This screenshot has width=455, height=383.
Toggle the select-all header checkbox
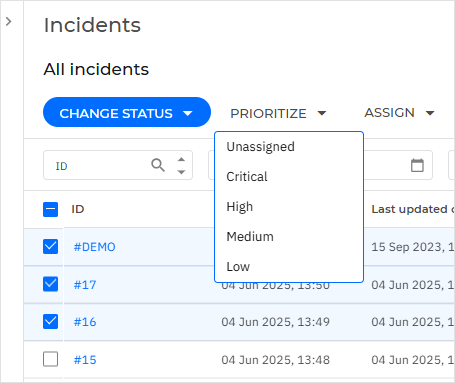pyautogui.click(x=50, y=209)
